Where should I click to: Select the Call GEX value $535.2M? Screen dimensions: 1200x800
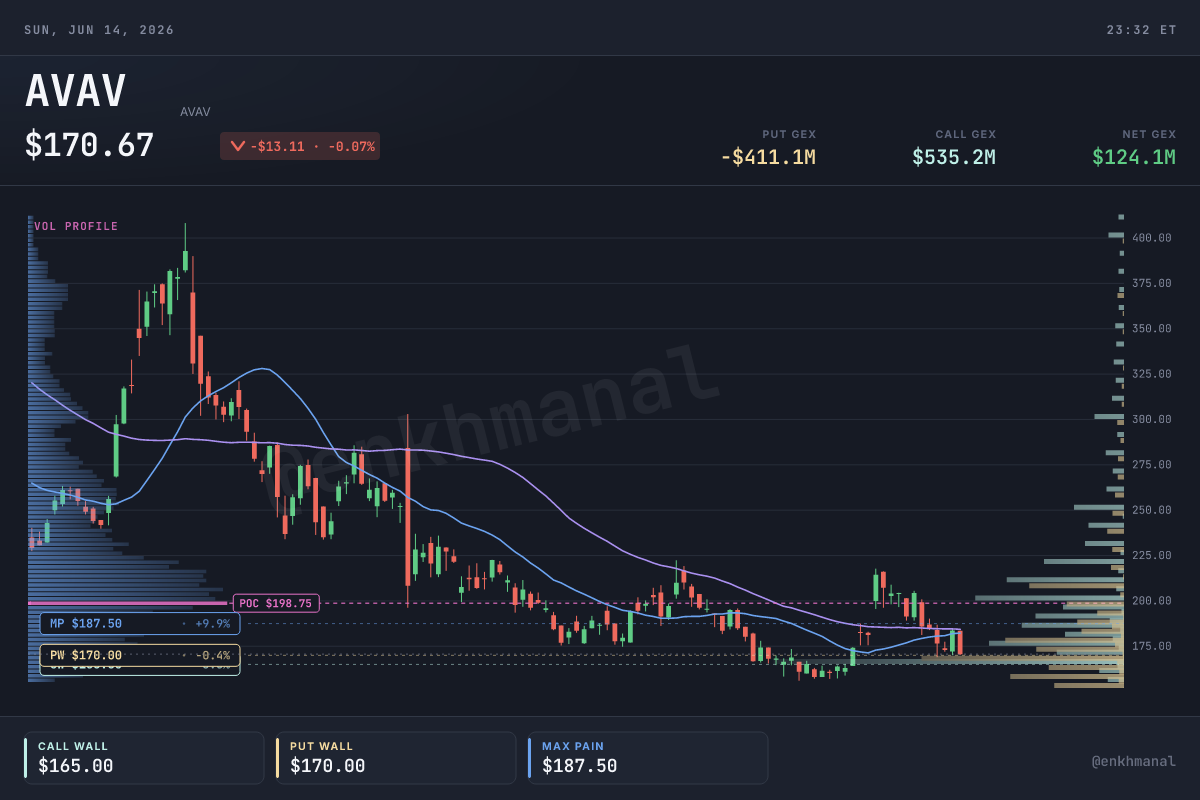tap(954, 157)
